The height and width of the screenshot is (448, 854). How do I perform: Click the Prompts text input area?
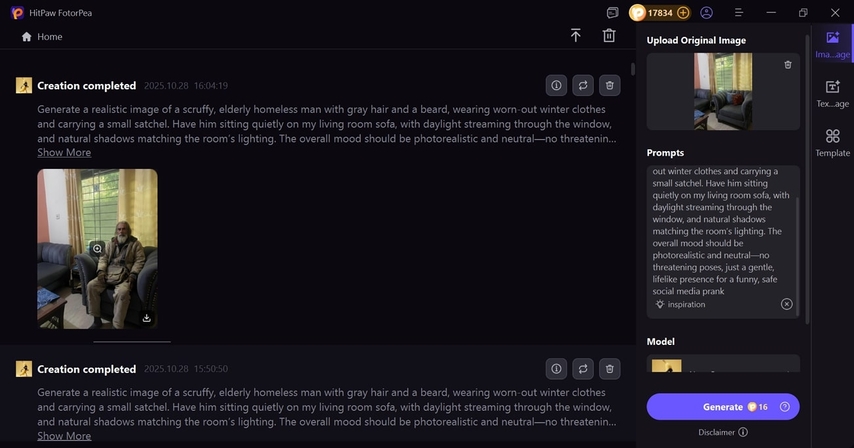(720, 230)
